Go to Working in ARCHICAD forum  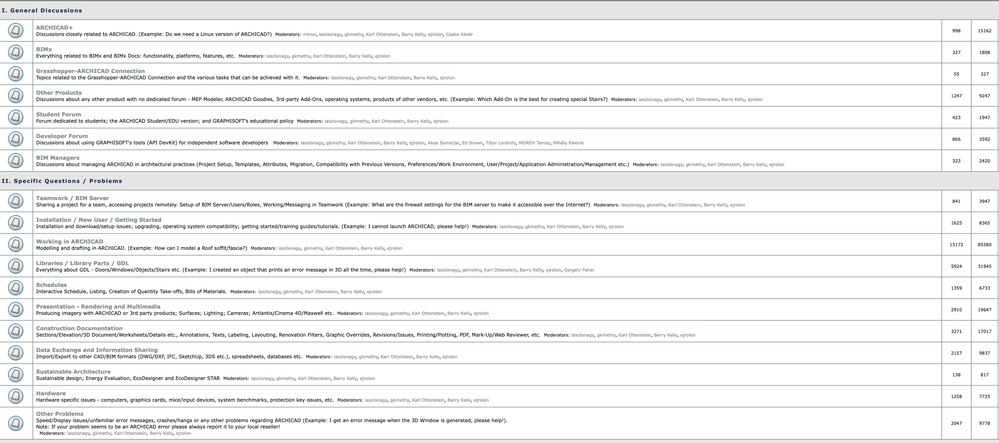tap(69, 242)
